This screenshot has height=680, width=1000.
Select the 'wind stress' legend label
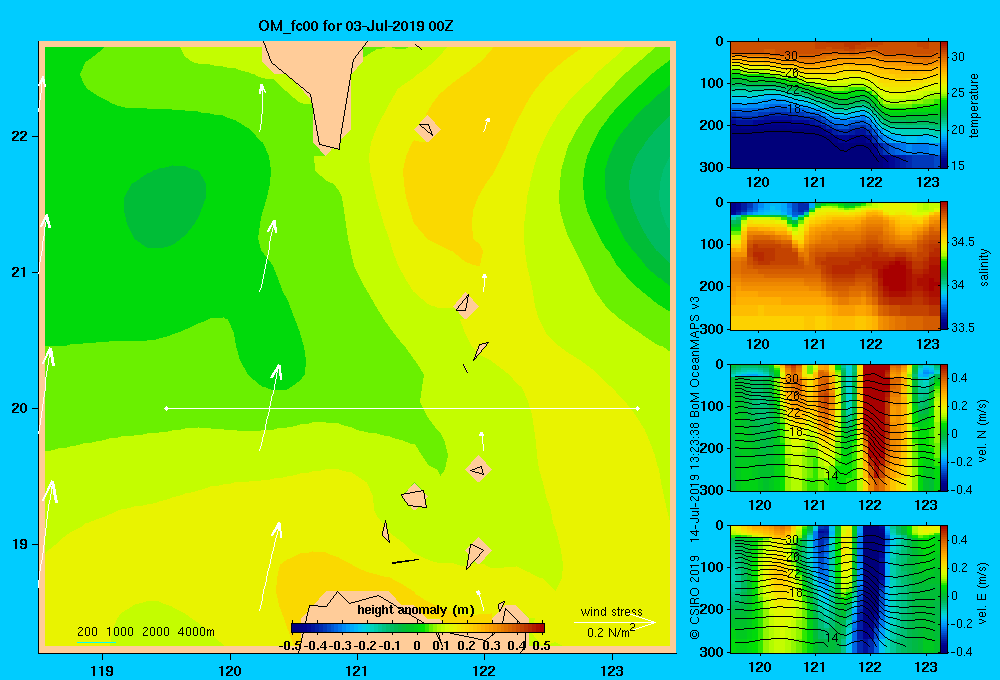point(611,611)
